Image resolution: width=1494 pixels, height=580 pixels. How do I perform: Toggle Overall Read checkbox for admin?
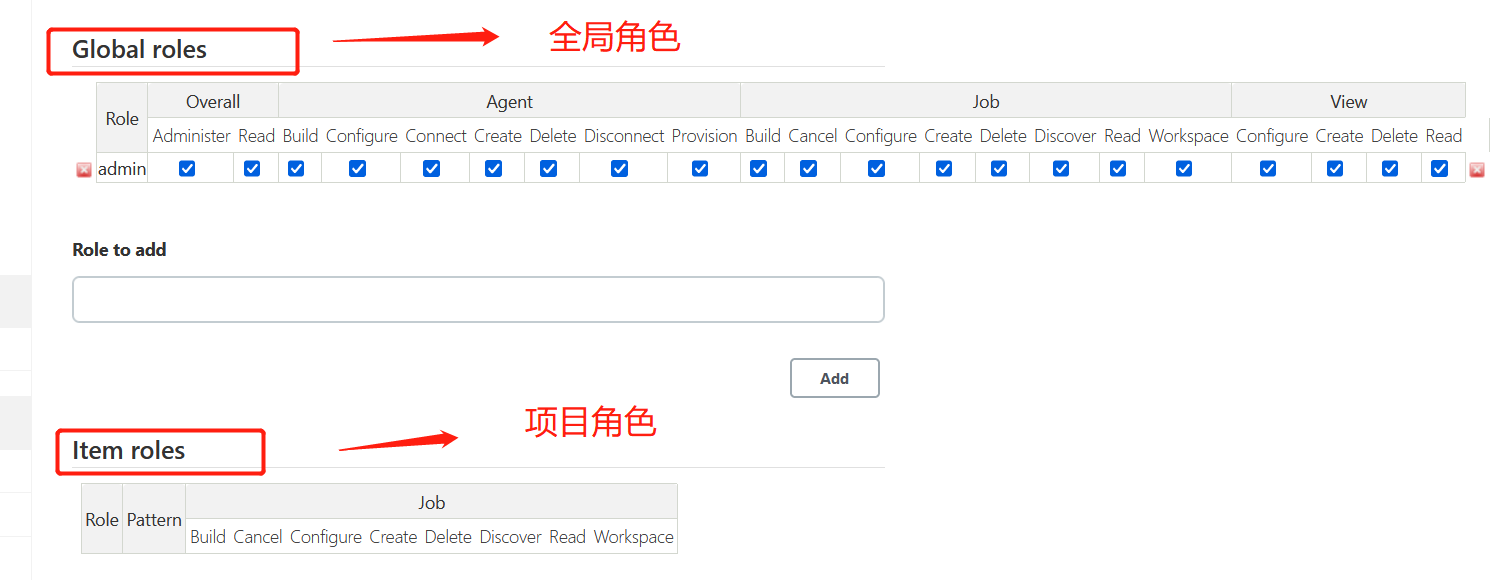point(252,169)
